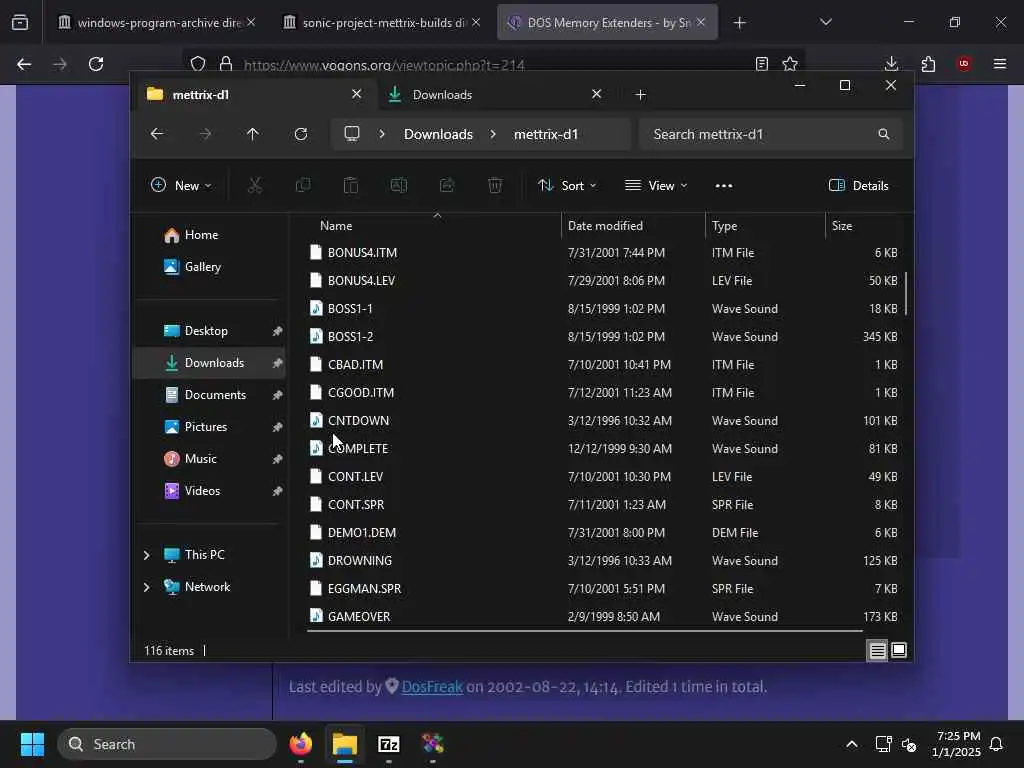
Task: Select the DEMO1.DEM file
Action: 604,533
